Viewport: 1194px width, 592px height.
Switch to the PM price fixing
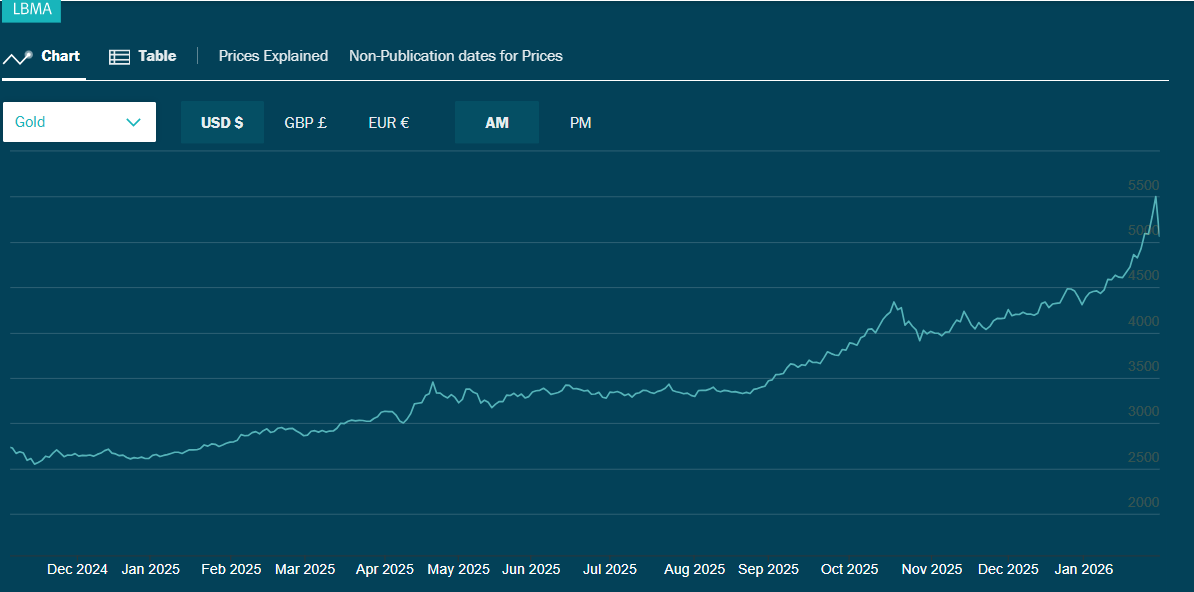tap(580, 122)
